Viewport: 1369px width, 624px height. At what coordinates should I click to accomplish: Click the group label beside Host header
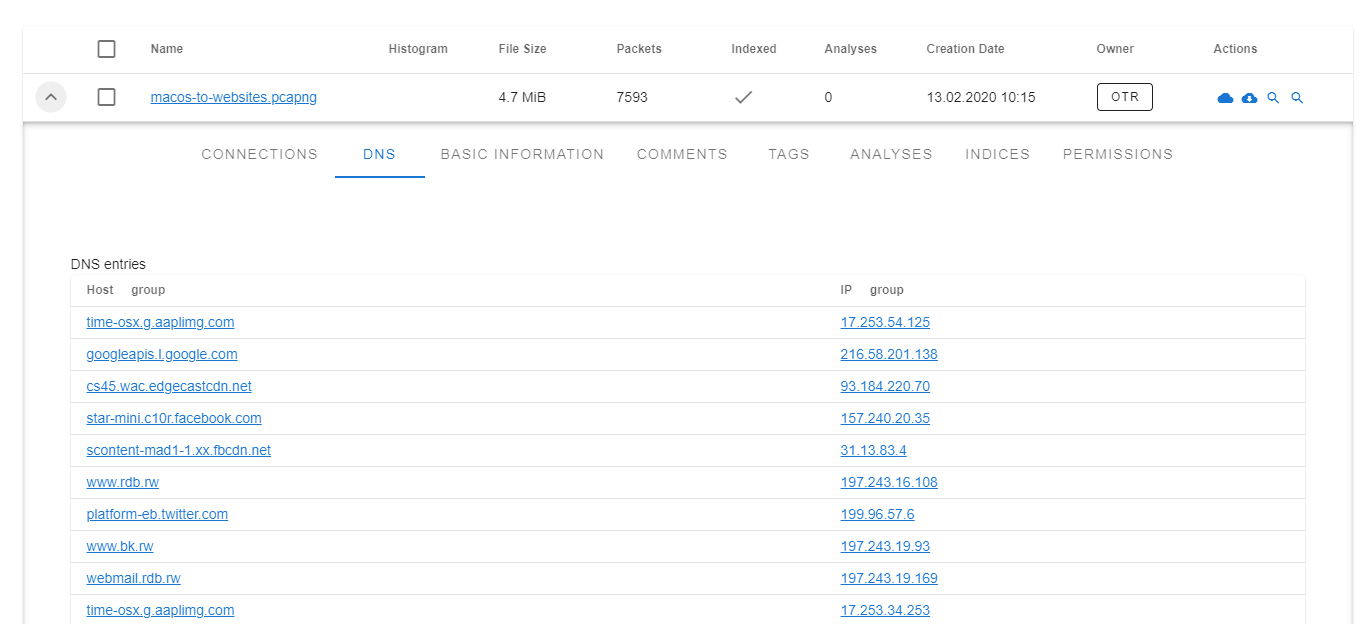[x=148, y=290]
